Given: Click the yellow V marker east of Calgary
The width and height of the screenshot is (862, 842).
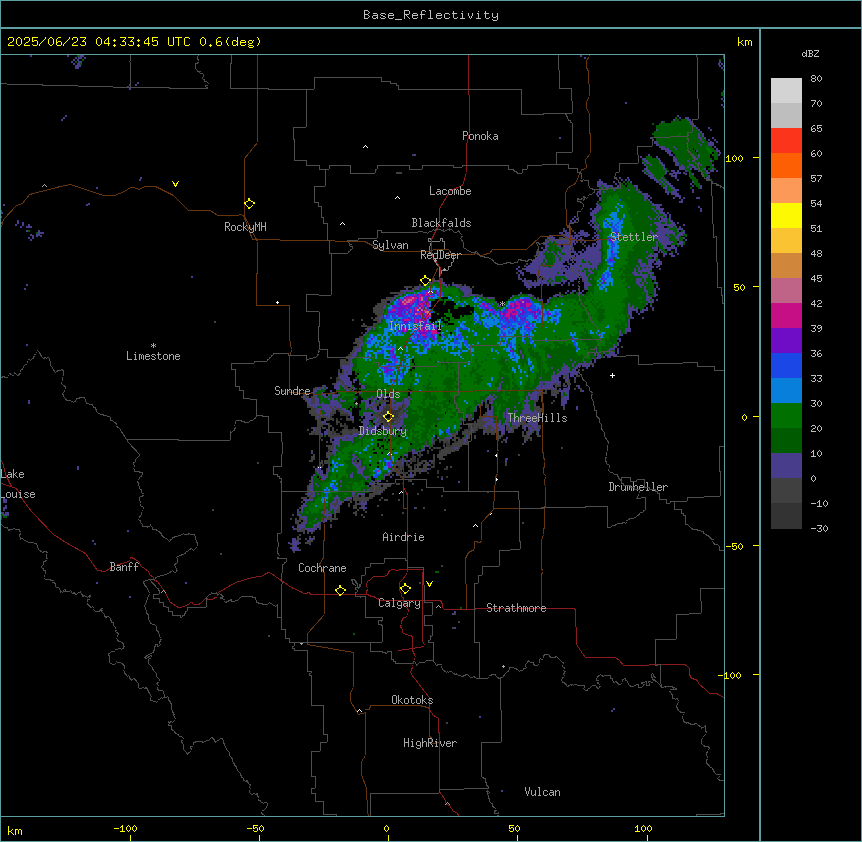Looking at the screenshot, I should (429, 584).
